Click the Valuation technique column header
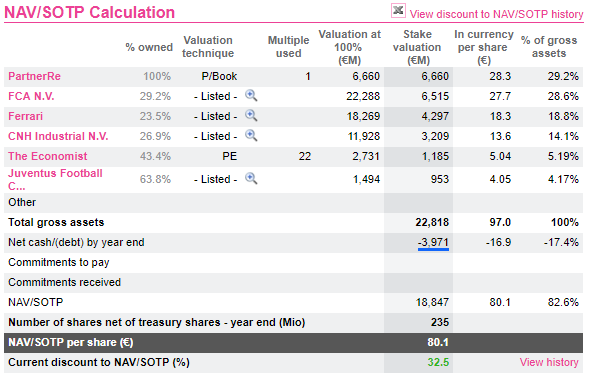Viewport: 601px width, 379px height. [208, 47]
